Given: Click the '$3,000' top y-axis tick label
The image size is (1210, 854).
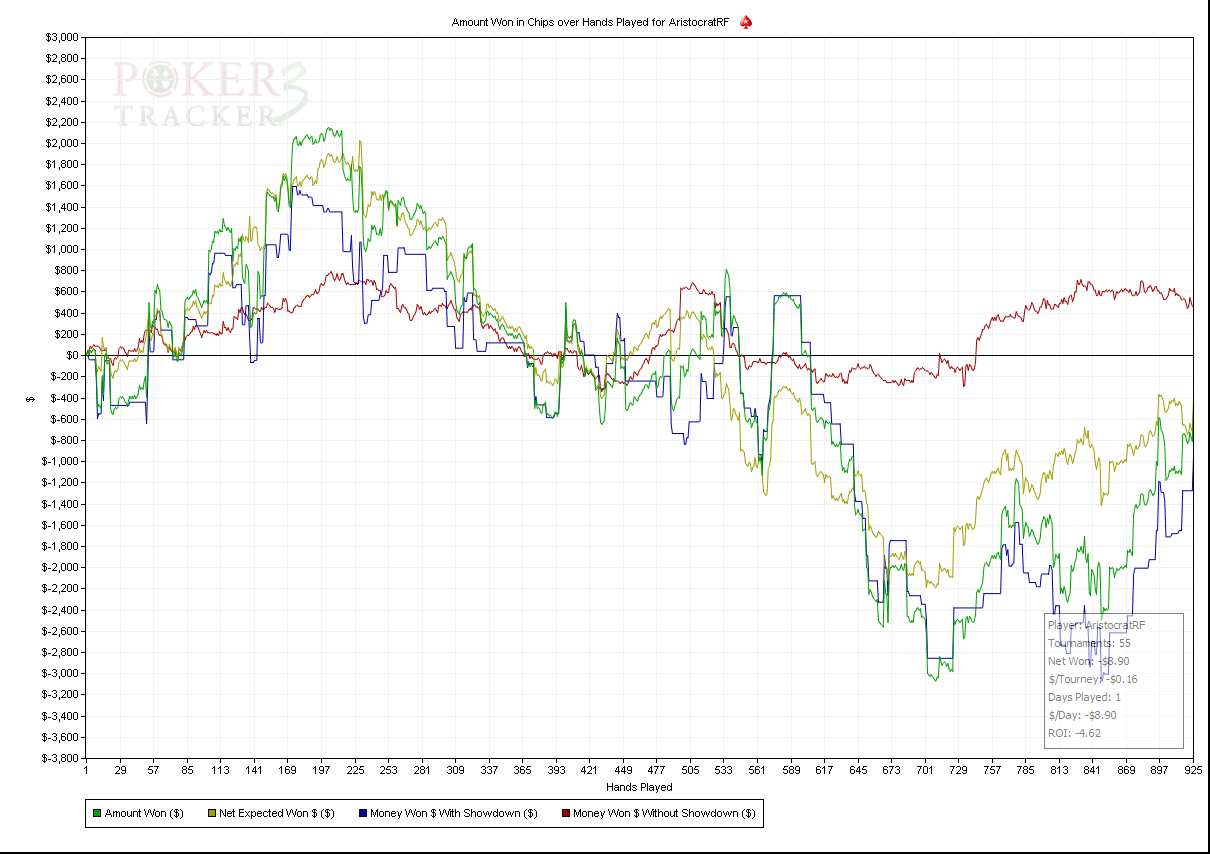Looking at the screenshot, I should [62, 37].
